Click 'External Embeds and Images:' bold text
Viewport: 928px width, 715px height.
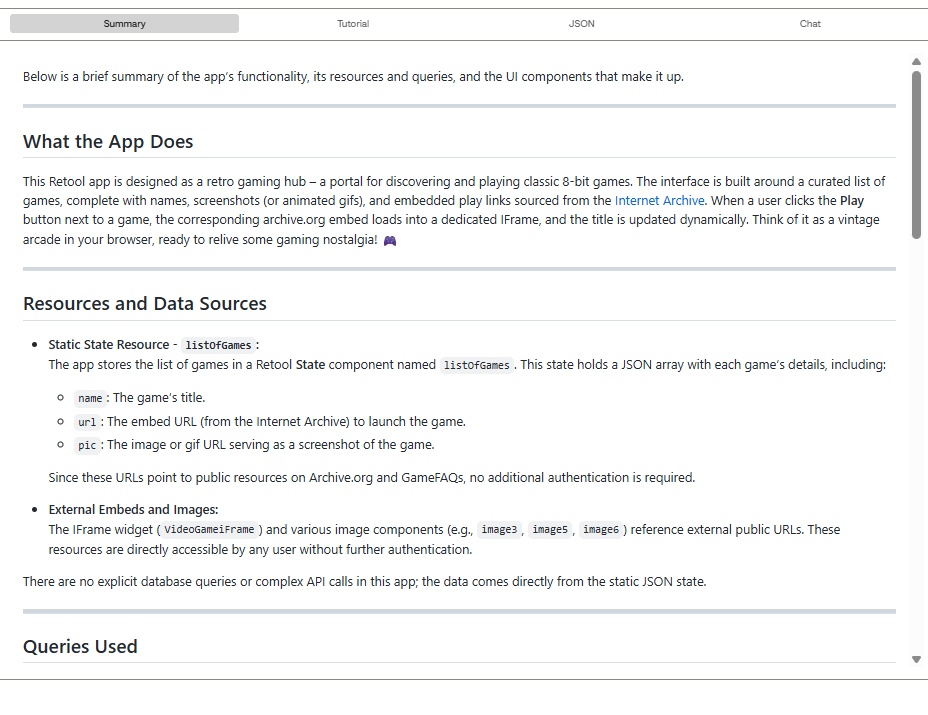[x=133, y=510]
